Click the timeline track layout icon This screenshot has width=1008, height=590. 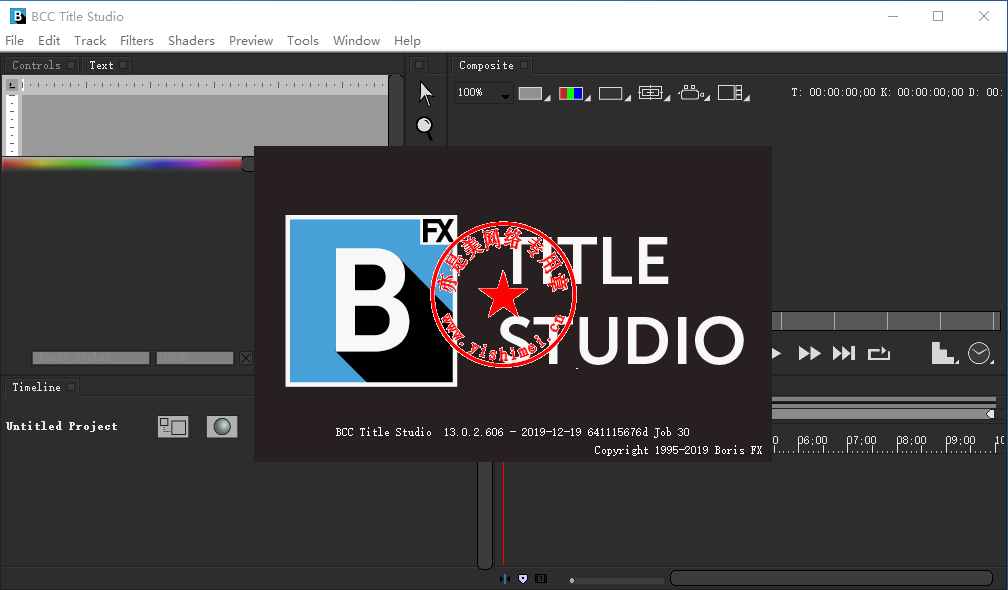click(x=173, y=426)
